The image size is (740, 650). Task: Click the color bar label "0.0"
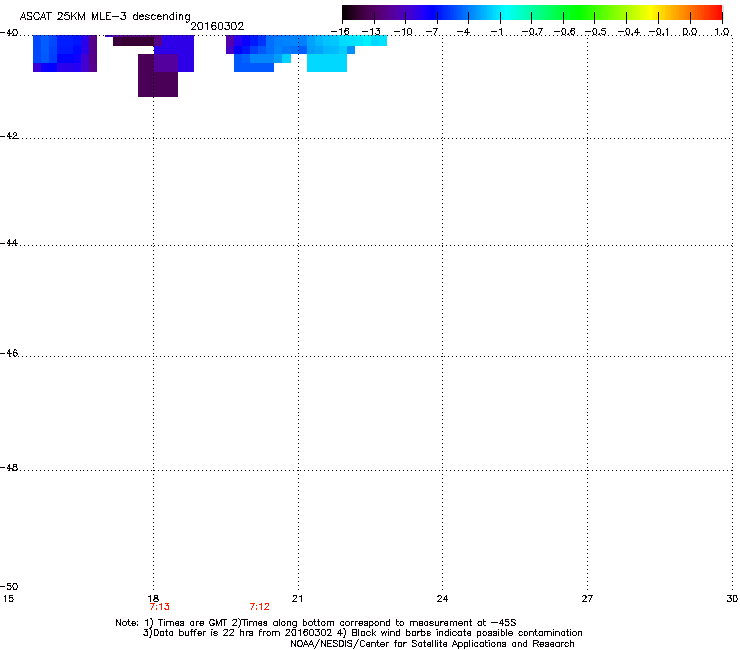(x=690, y=32)
